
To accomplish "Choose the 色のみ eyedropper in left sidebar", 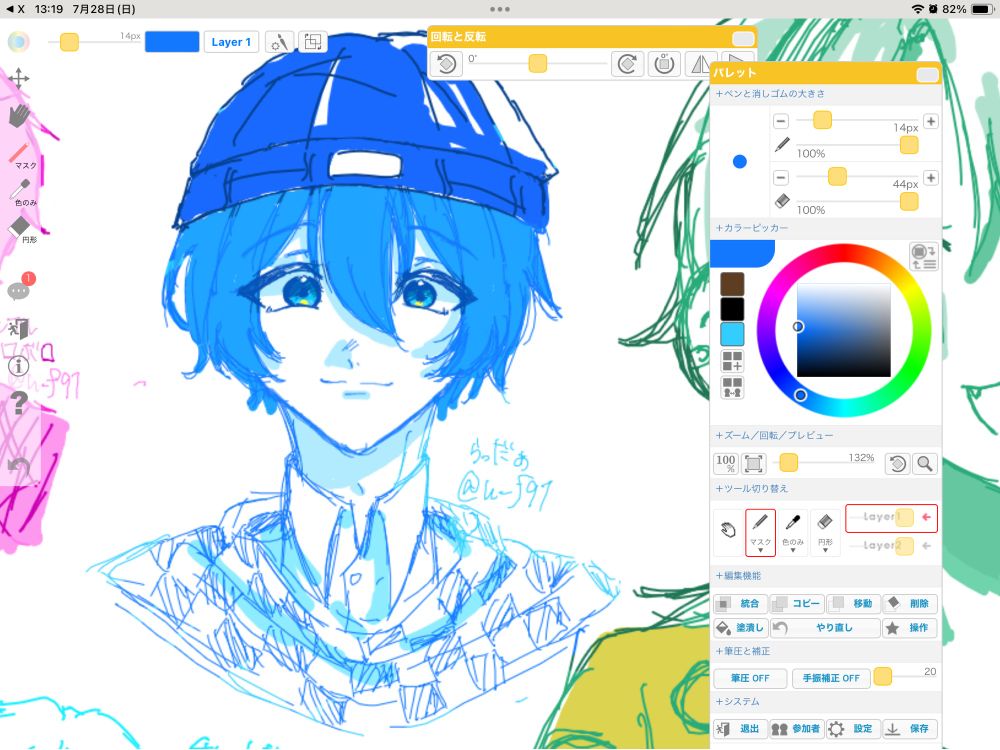I will click(22, 192).
